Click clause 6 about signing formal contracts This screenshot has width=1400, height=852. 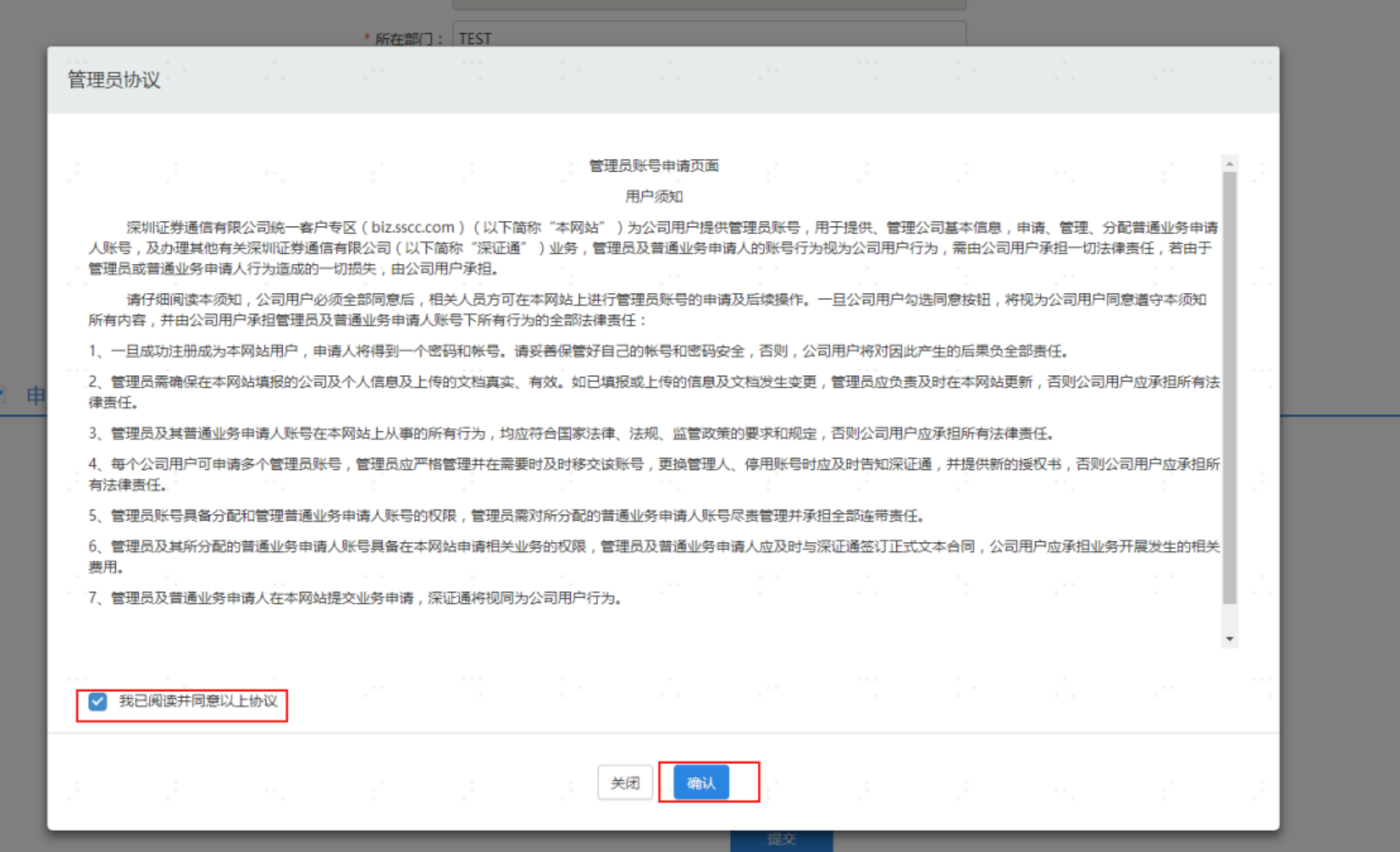[654, 557]
